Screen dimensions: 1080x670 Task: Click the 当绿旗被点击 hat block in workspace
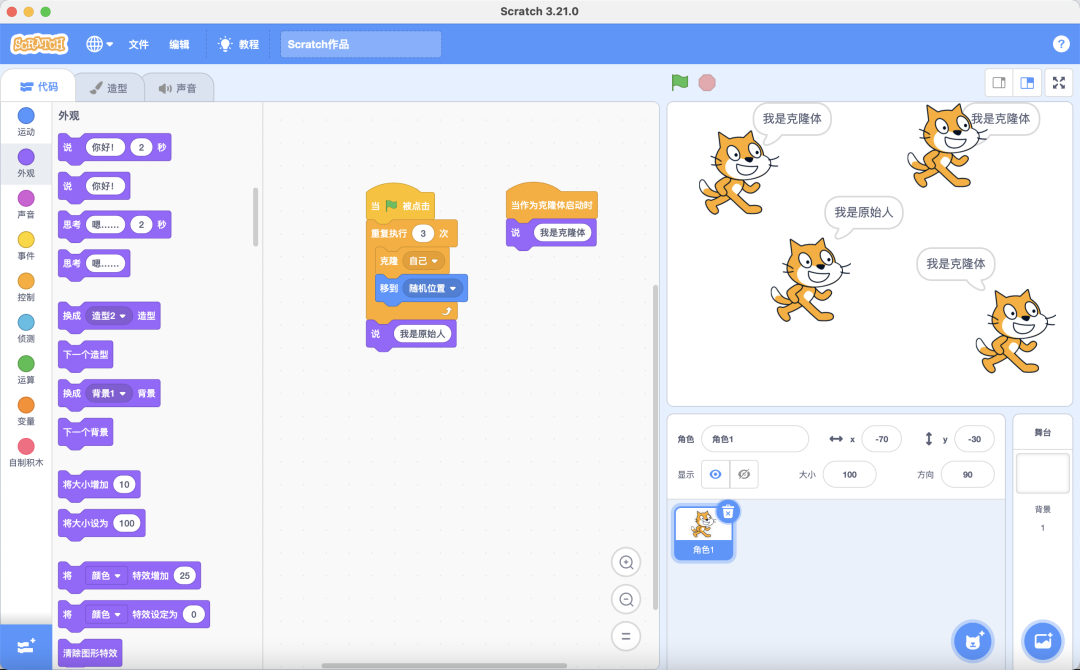point(400,202)
